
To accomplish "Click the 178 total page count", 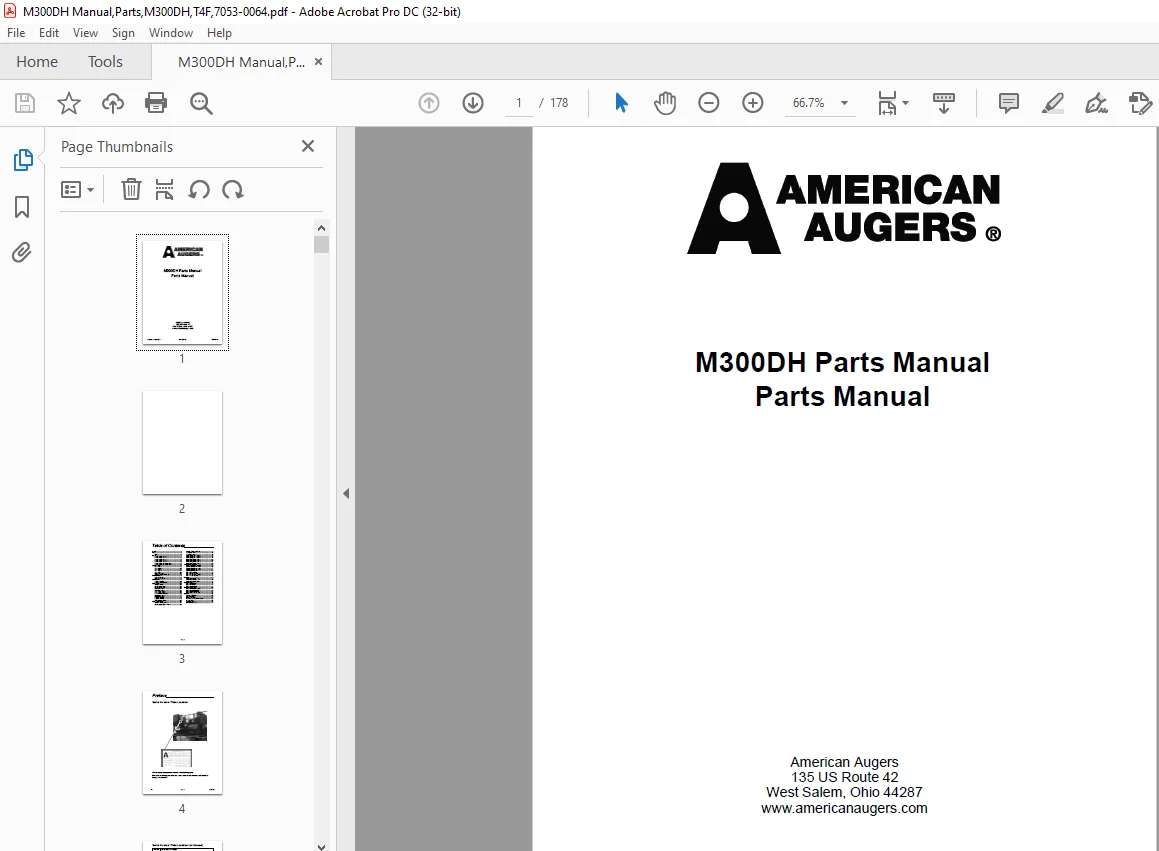I will click(x=560, y=103).
